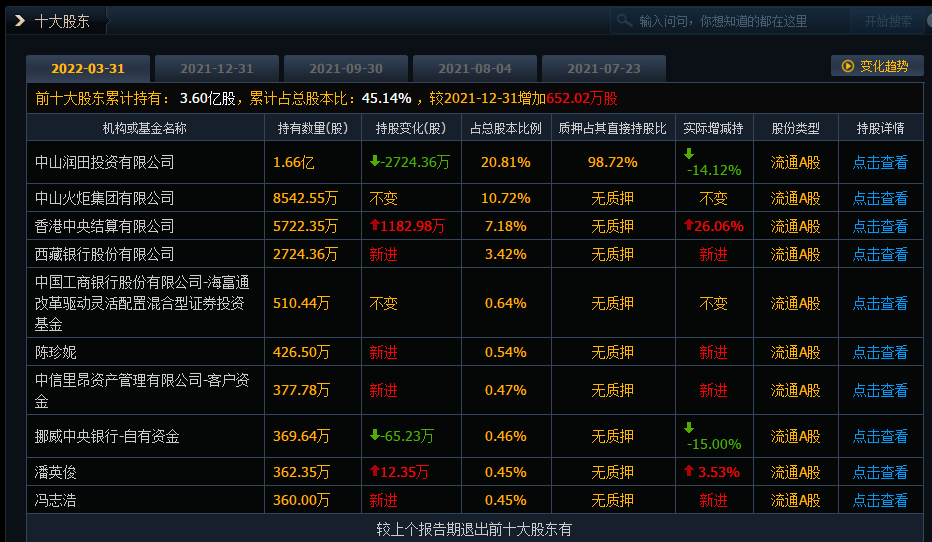Click the 5722.35万 holding amount
932x542 pixels.
pyautogui.click(x=305, y=226)
